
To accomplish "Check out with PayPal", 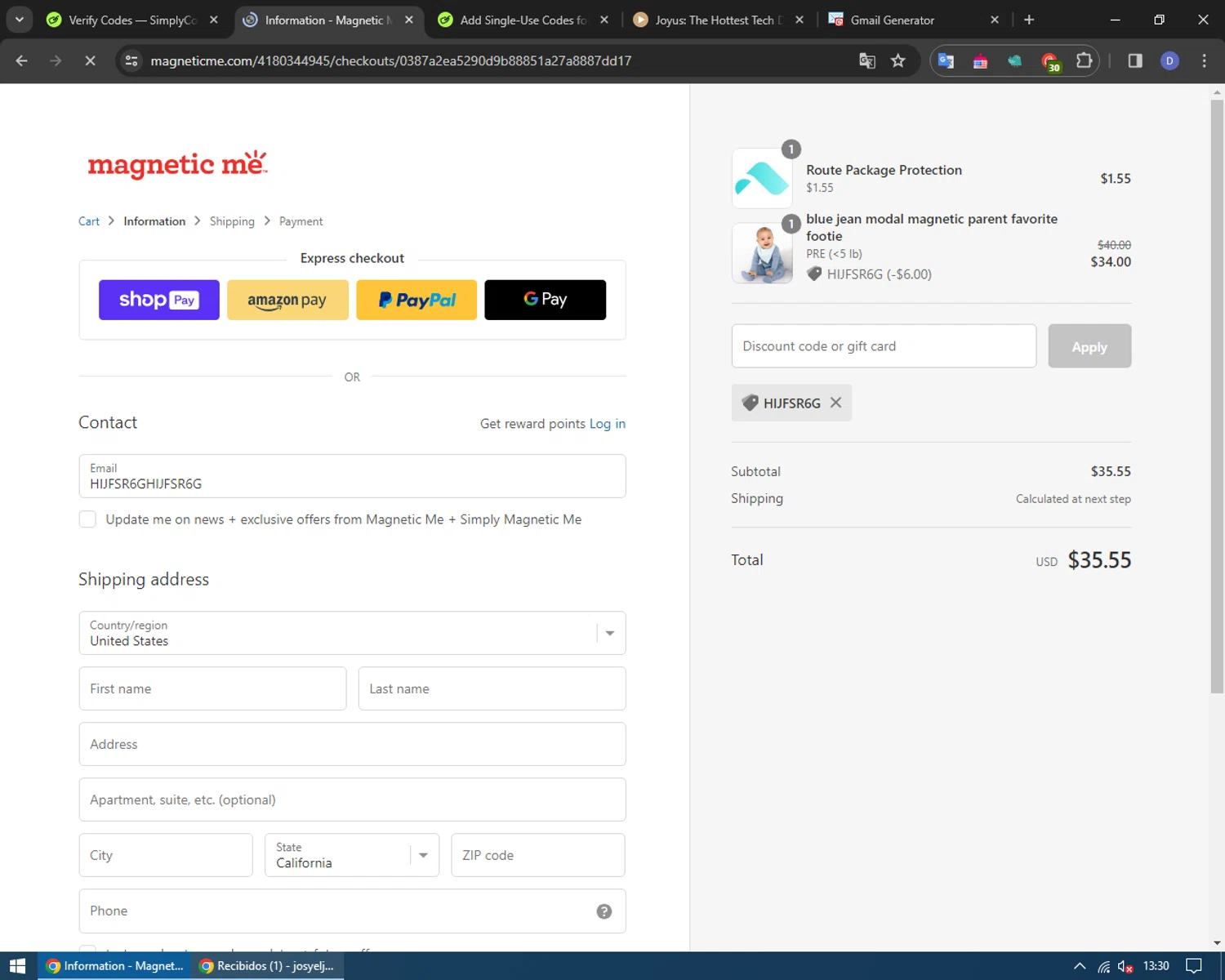I will [x=416, y=300].
